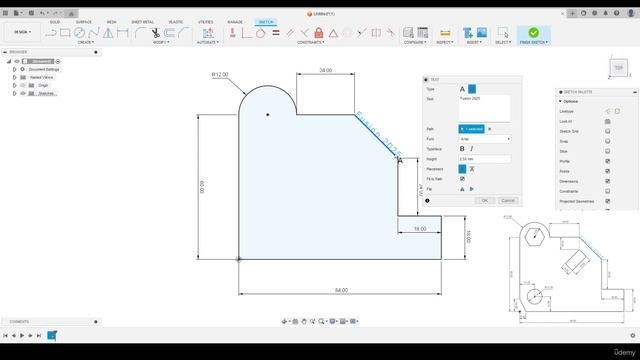Apply the Midpoint triangle constraint
Screen dimensions: 640x360
[333, 33]
